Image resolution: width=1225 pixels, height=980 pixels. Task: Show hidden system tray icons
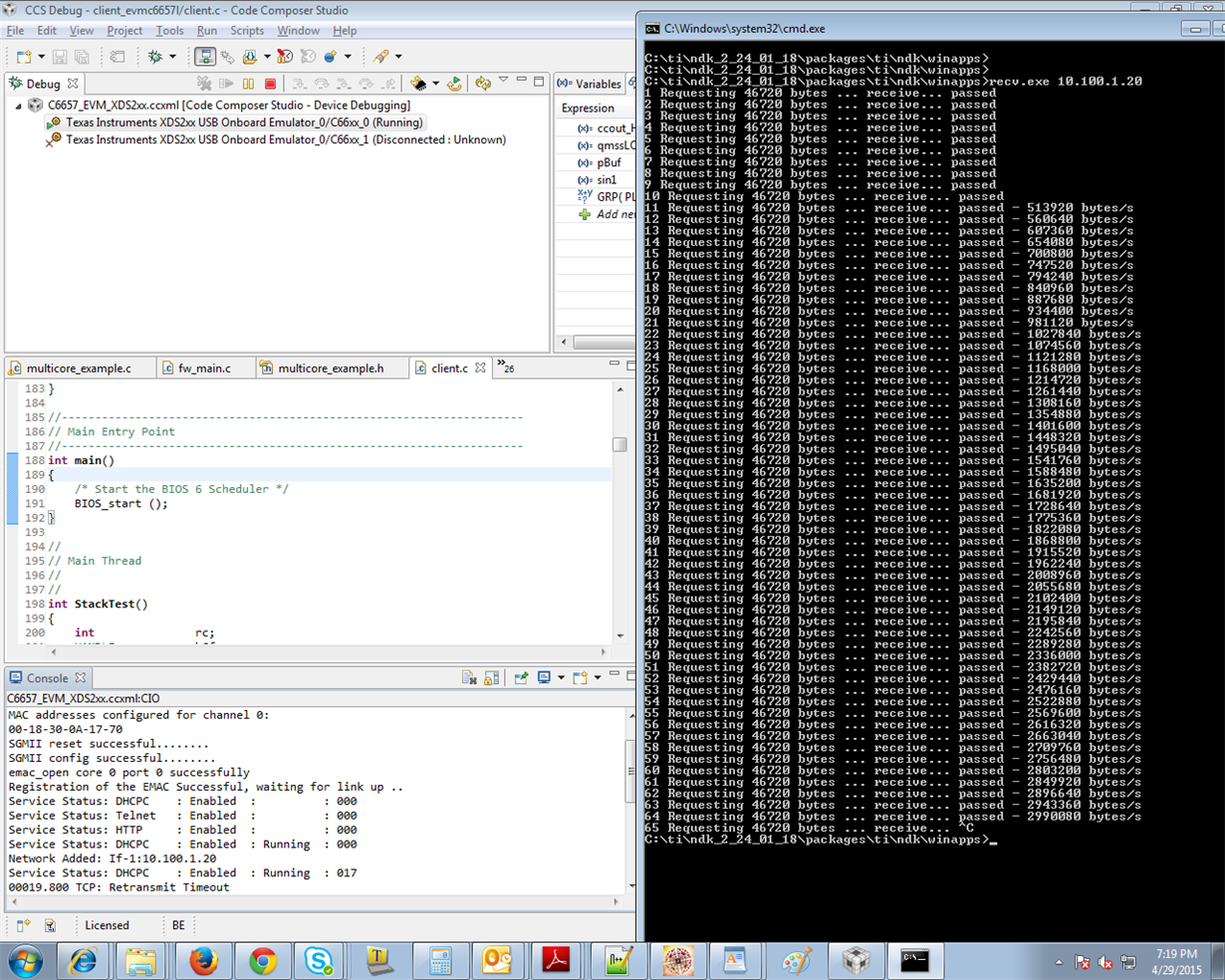point(1058,962)
